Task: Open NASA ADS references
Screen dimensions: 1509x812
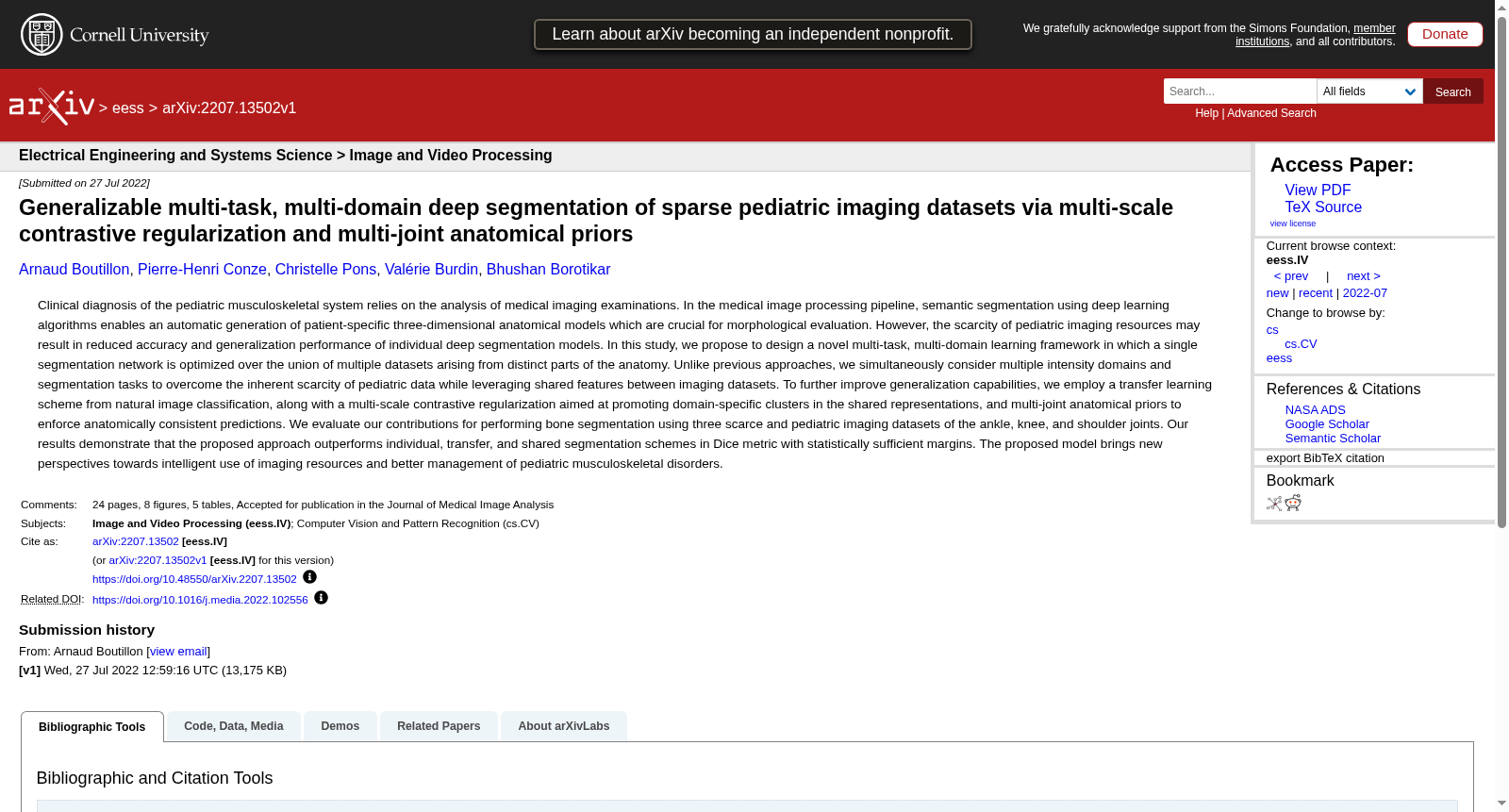Action: 1315,410
